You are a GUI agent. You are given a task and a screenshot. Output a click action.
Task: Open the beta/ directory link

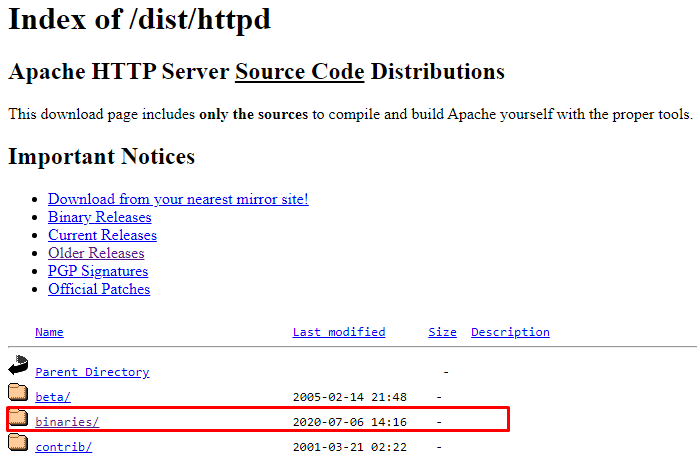(x=53, y=397)
